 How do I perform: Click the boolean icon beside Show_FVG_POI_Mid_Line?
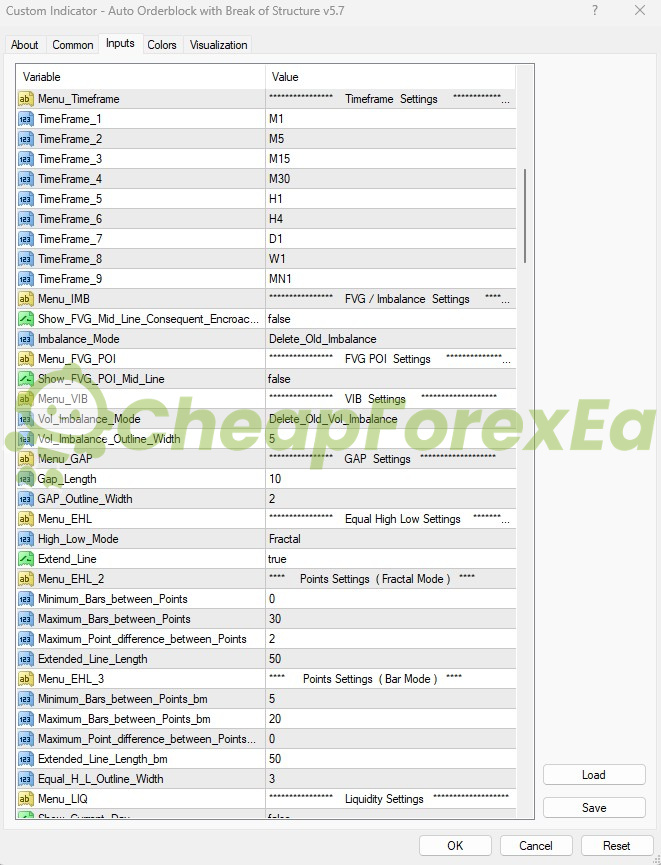click(25, 379)
